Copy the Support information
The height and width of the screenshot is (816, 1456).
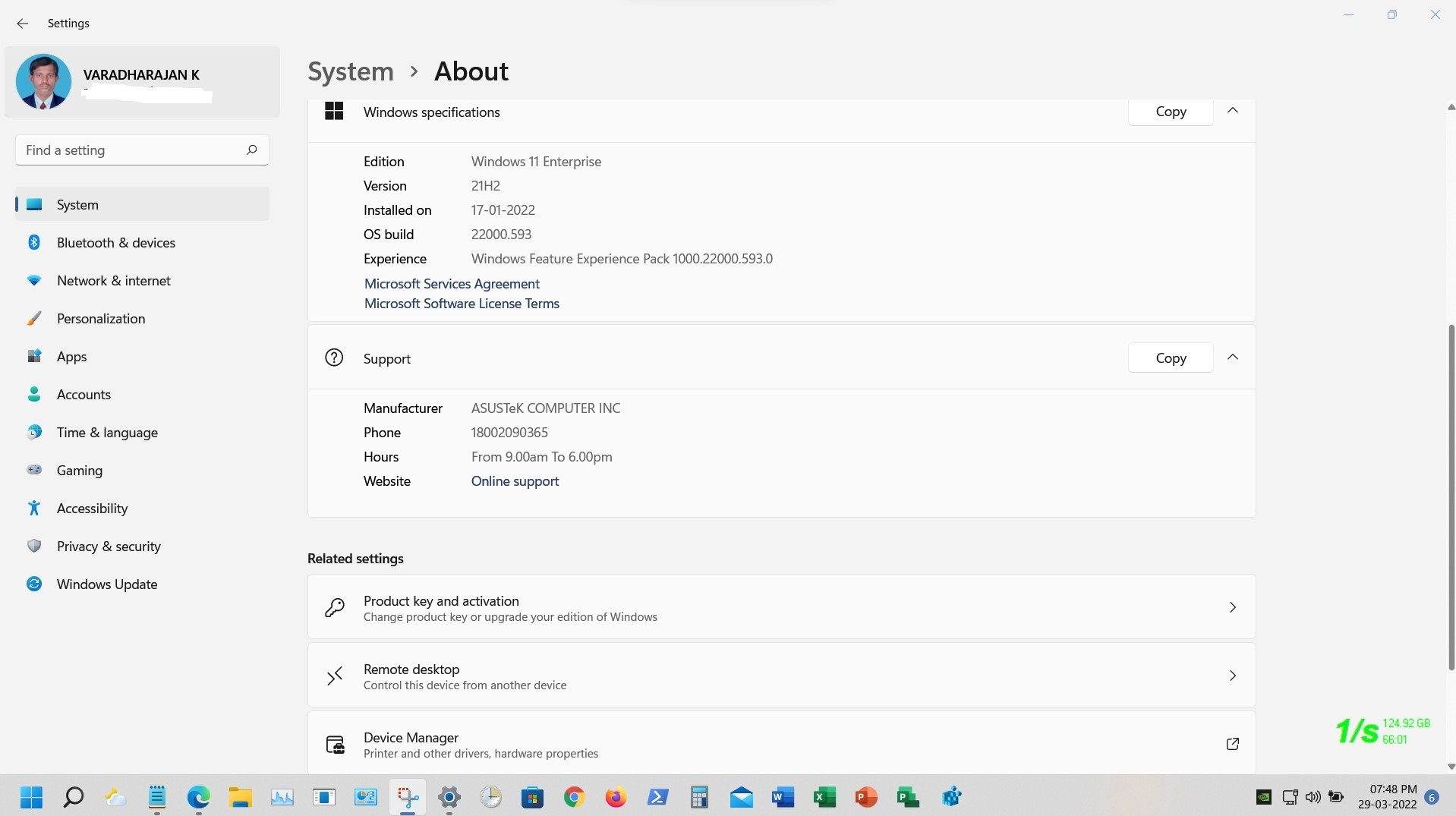tap(1170, 358)
